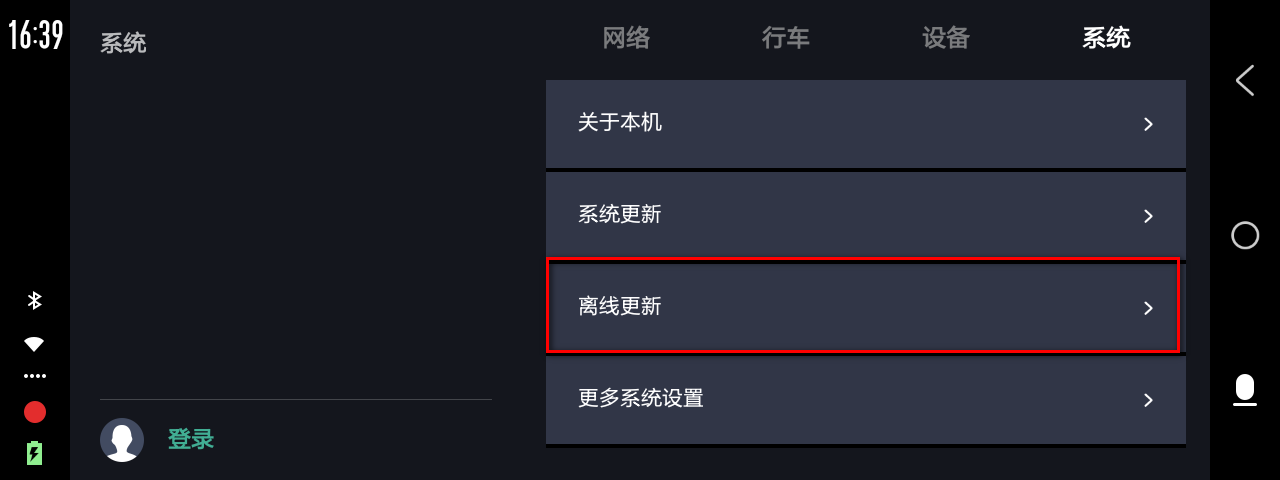Switch to the 网络 tab
Screen dimensions: 1280x480
tap(626, 38)
